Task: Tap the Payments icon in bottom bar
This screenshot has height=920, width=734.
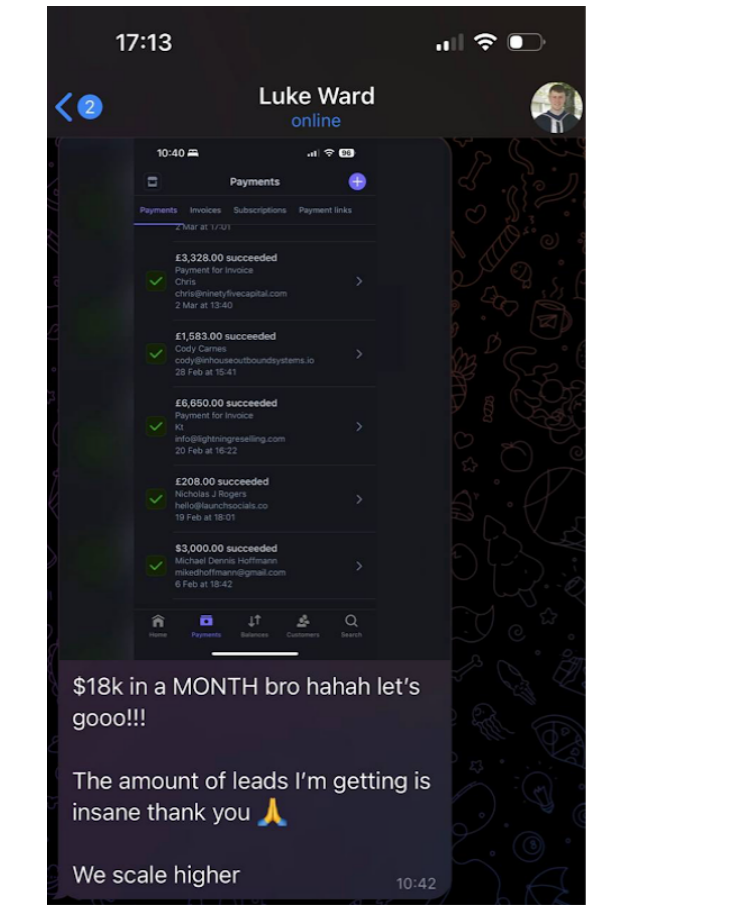Action: pos(206,625)
